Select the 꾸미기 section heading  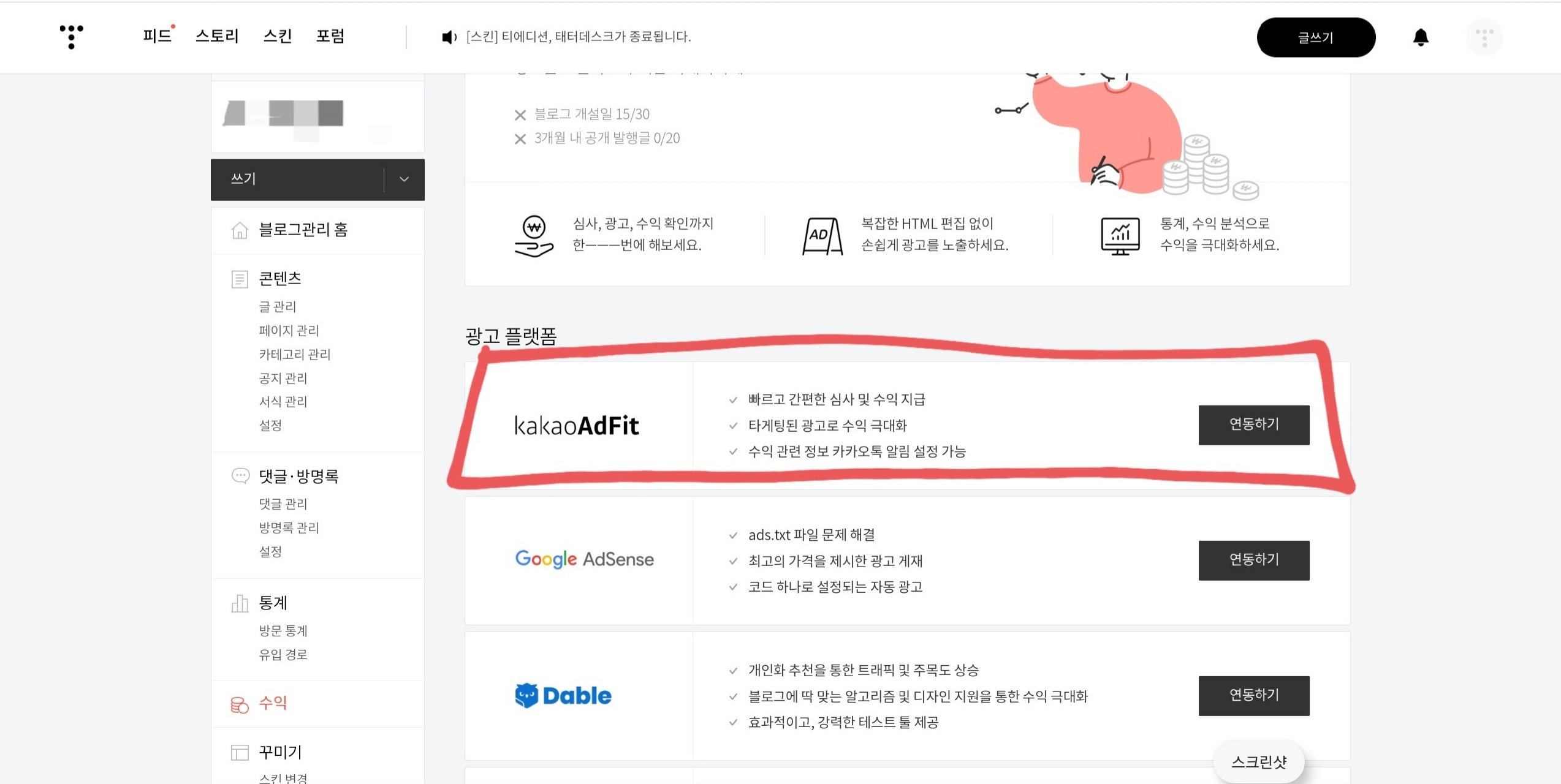[x=280, y=752]
